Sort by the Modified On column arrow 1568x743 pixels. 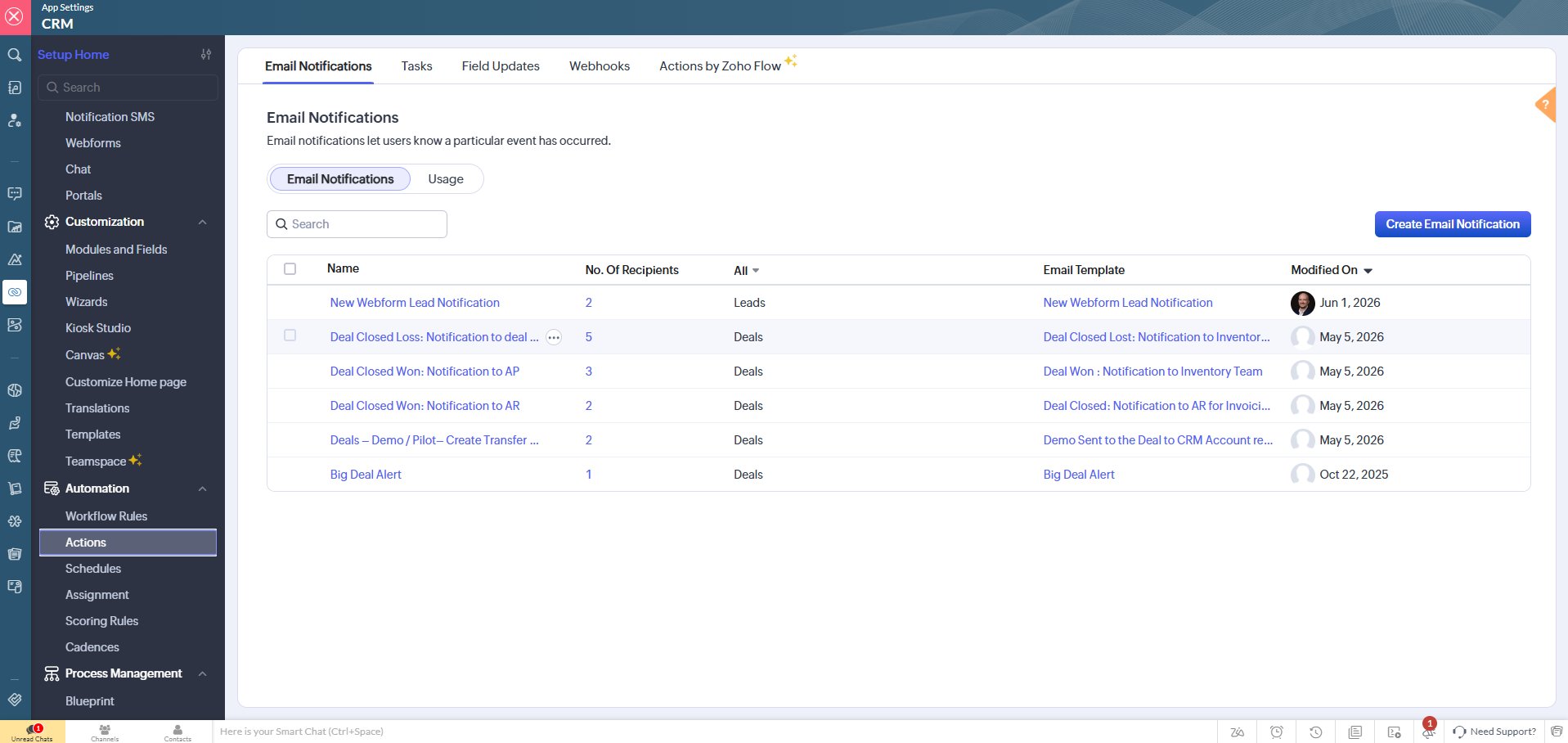(x=1368, y=271)
